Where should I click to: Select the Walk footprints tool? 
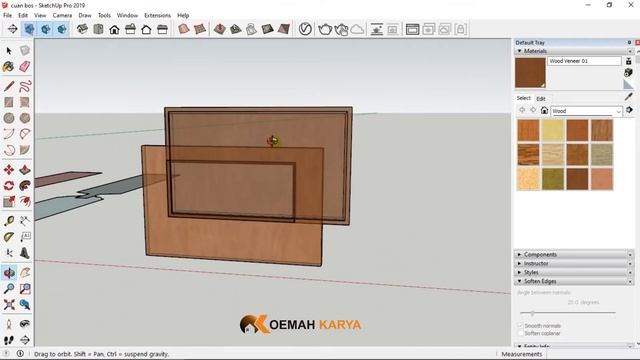point(9,340)
